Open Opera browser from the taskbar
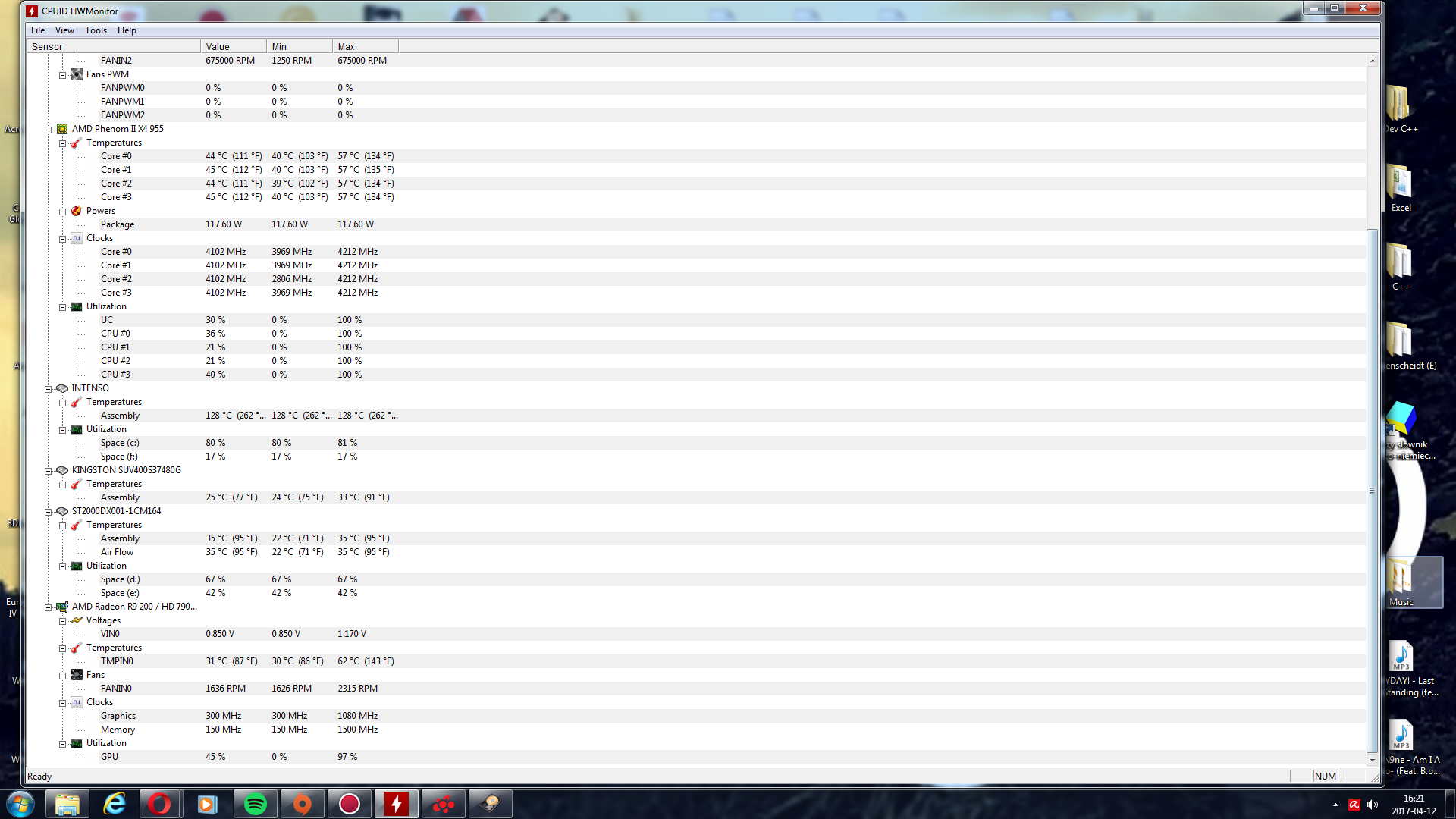1456x819 pixels. click(x=159, y=804)
